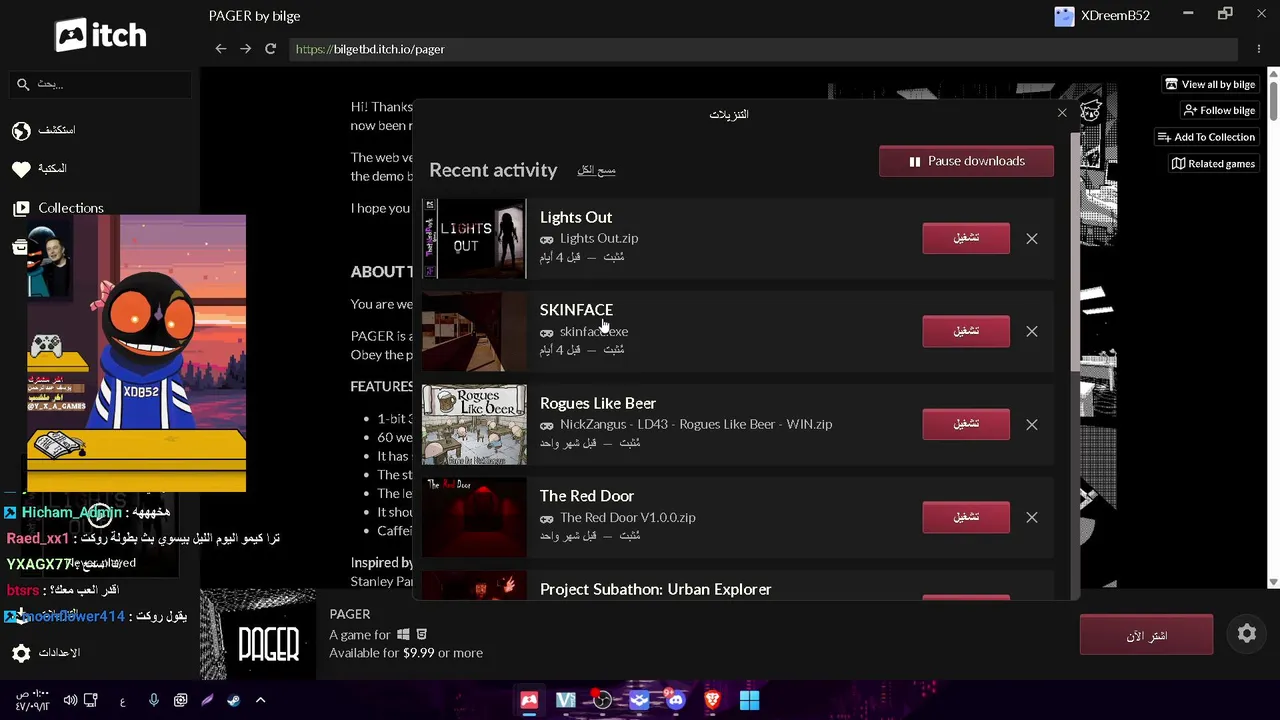
Task: Click the page scrollbar down arrow
Action: (x=1273, y=582)
